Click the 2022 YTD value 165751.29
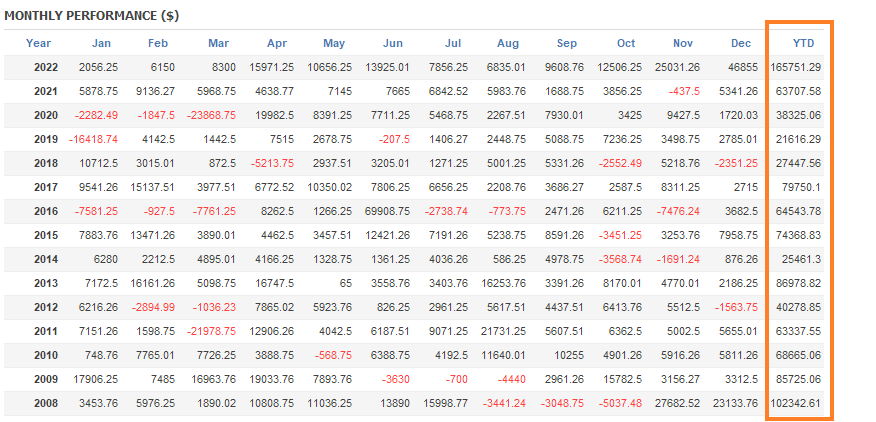 click(797, 67)
